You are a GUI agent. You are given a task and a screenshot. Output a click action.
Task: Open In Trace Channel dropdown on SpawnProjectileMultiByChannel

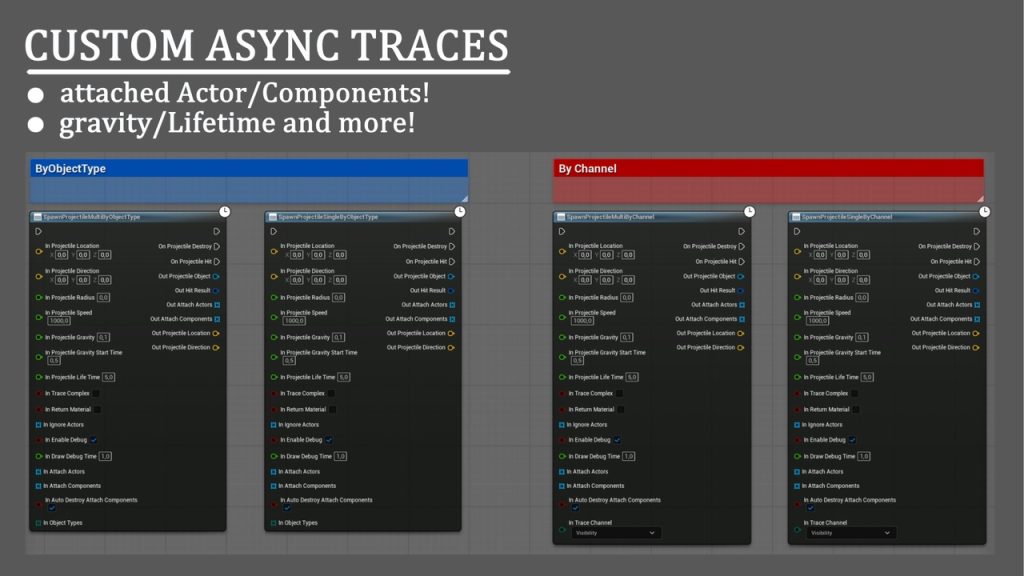pos(616,533)
